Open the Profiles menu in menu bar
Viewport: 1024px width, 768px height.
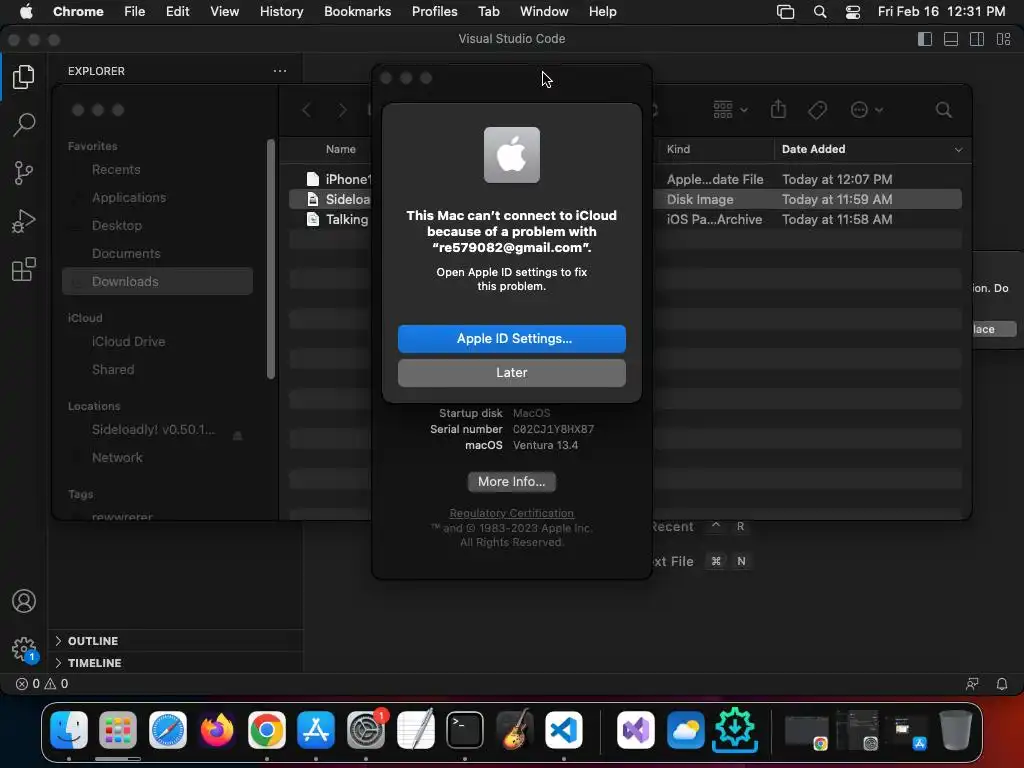pyautogui.click(x=434, y=11)
